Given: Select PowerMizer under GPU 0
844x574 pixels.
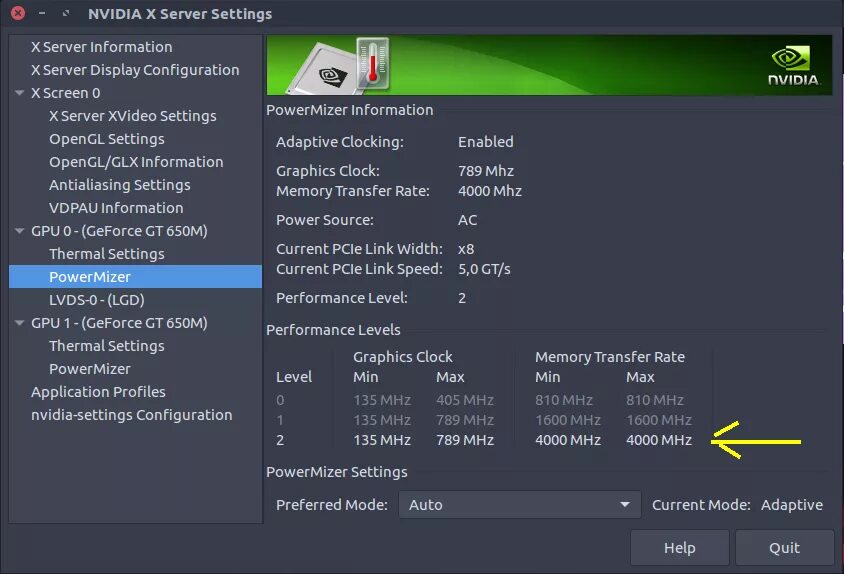Looking at the screenshot, I should pos(136,277).
